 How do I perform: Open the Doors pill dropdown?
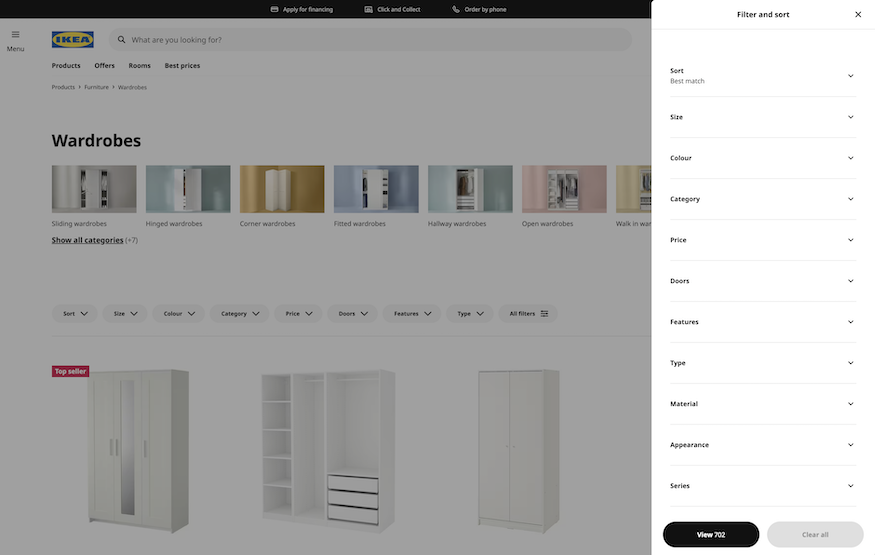tap(352, 313)
